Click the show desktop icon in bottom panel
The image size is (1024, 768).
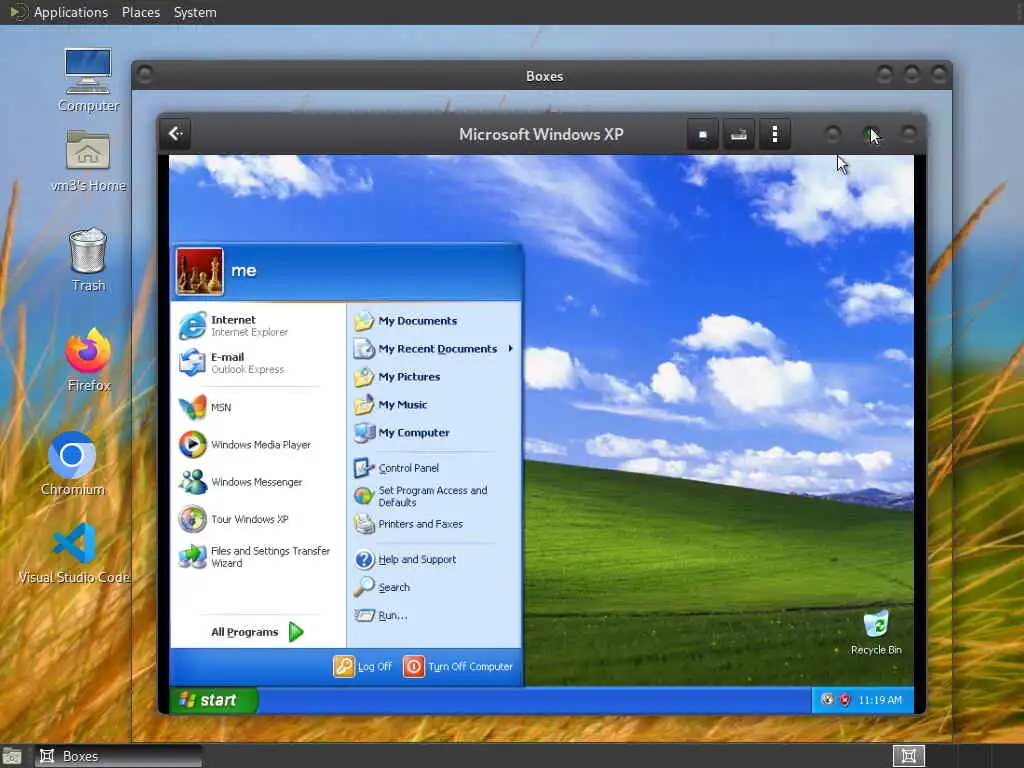(11, 756)
